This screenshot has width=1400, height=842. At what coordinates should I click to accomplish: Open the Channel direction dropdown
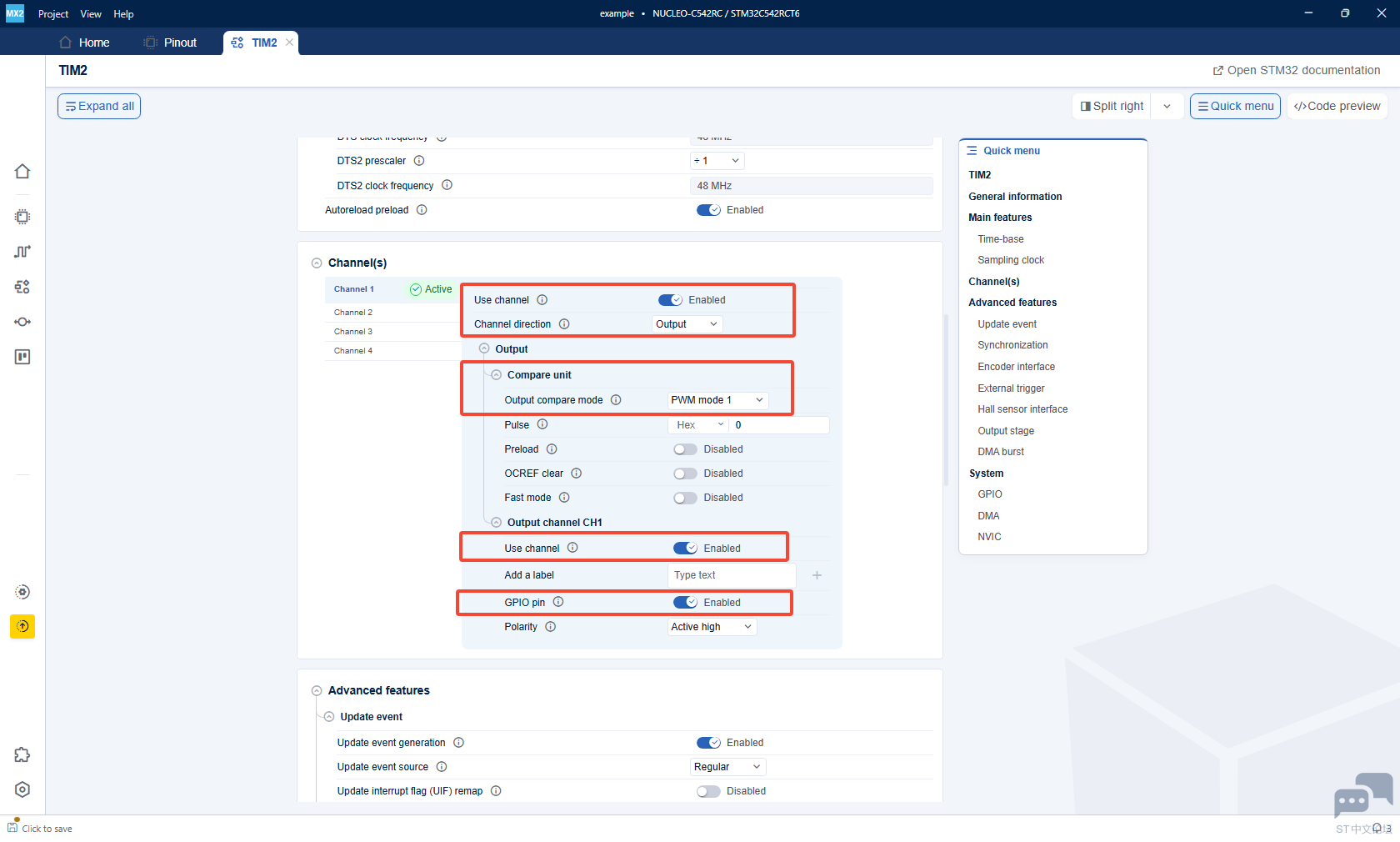[x=687, y=324]
